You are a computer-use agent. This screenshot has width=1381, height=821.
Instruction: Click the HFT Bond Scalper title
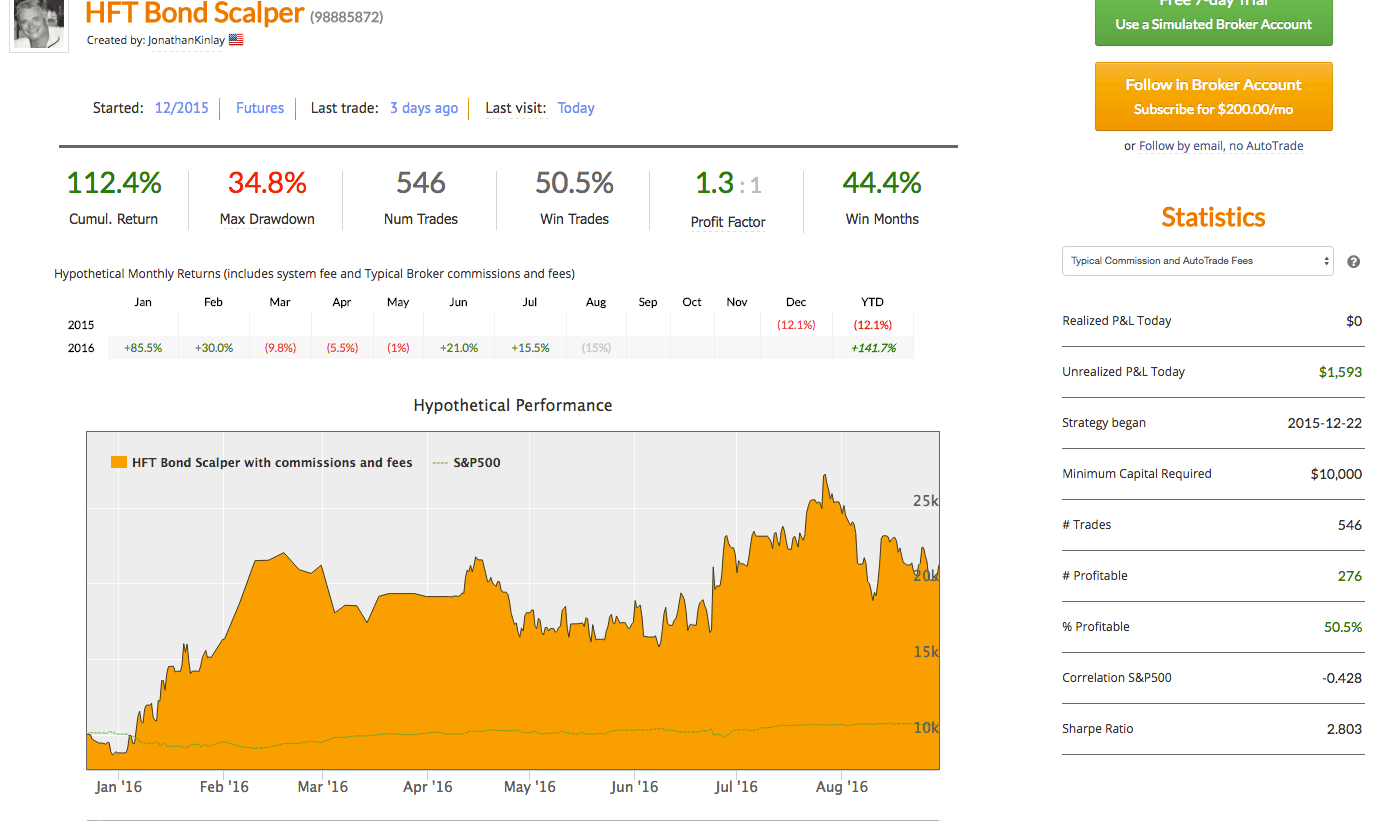[195, 14]
